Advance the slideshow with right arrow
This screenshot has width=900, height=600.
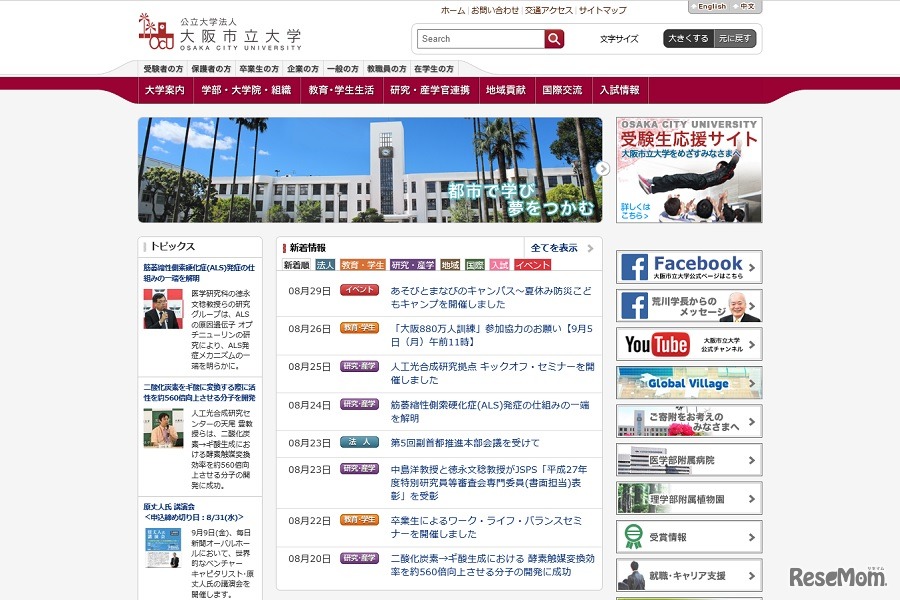coord(602,170)
